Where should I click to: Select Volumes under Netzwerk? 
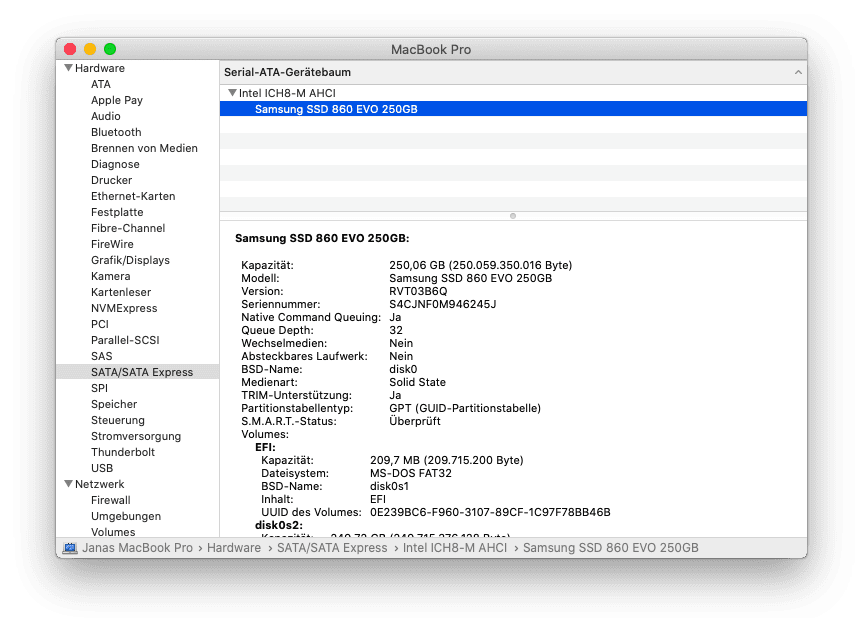tap(113, 532)
